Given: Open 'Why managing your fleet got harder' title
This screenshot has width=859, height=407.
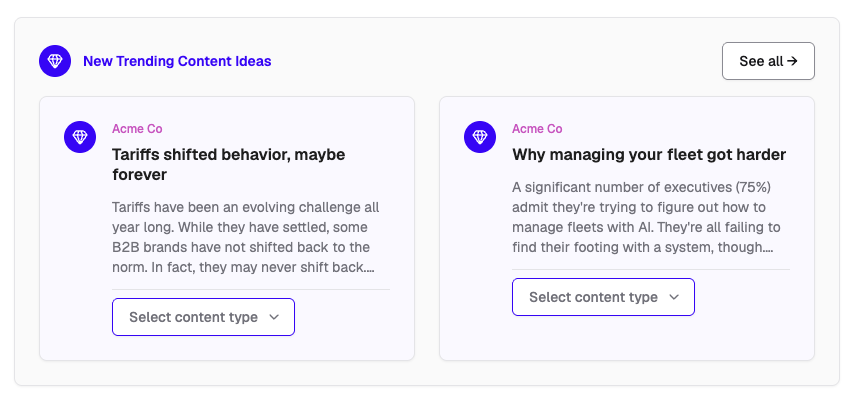Looking at the screenshot, I should [649, 154].
